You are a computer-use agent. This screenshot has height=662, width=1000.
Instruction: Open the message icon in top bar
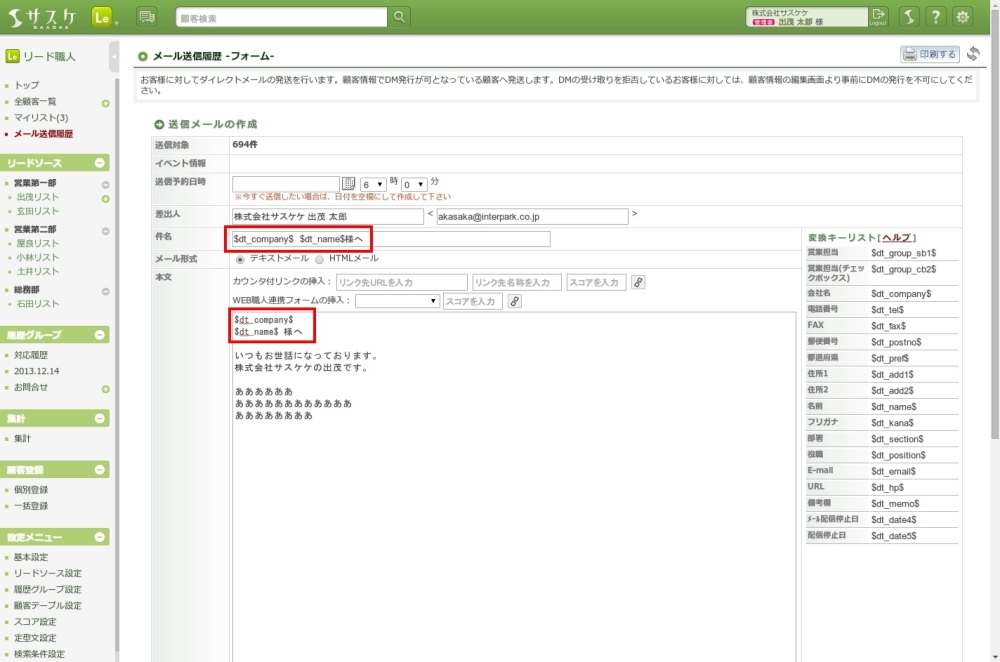pyautogui.click(x=147, y=17)
